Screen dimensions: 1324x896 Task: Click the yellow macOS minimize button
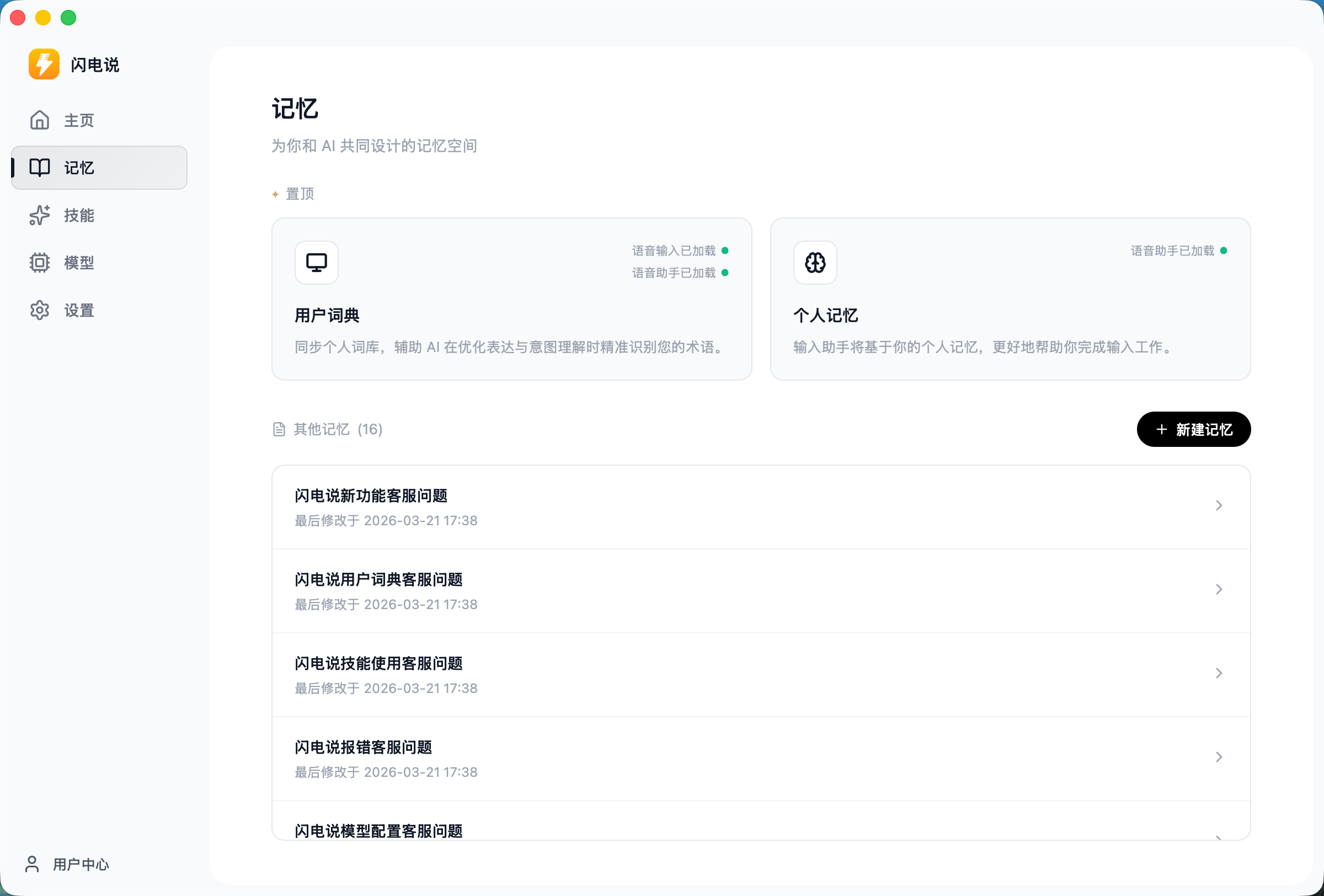coord(43,18)
